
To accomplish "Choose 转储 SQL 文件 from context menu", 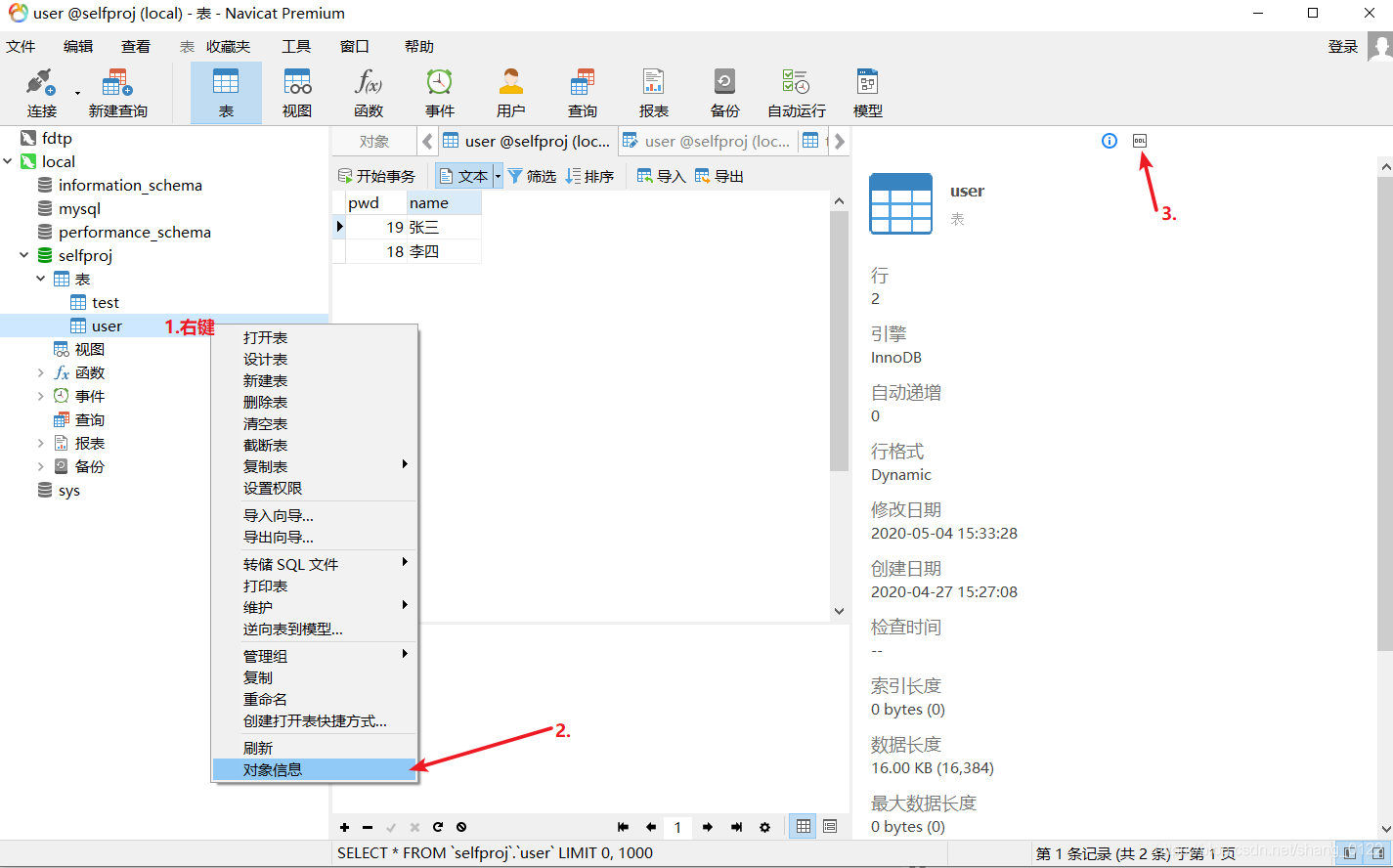I will tap(315, 565).
